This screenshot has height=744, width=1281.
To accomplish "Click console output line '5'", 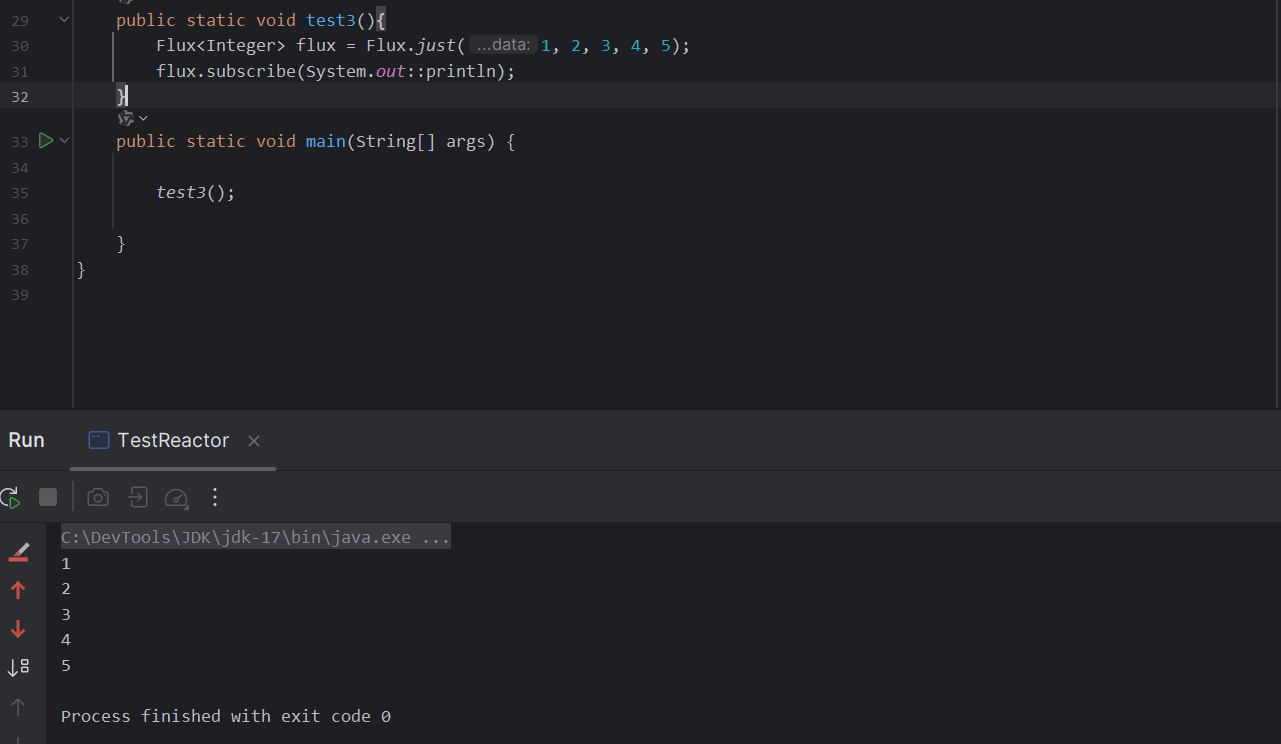I will 66,665.
